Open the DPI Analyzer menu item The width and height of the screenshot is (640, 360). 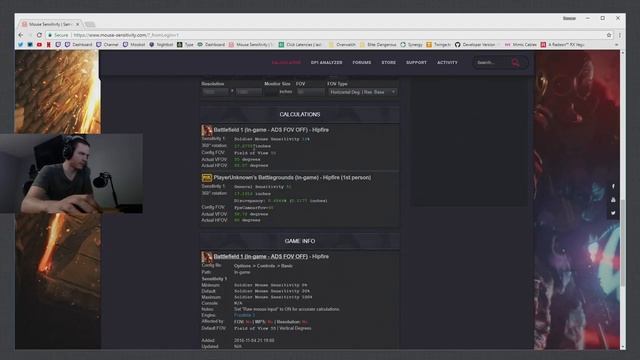(327, 62)
